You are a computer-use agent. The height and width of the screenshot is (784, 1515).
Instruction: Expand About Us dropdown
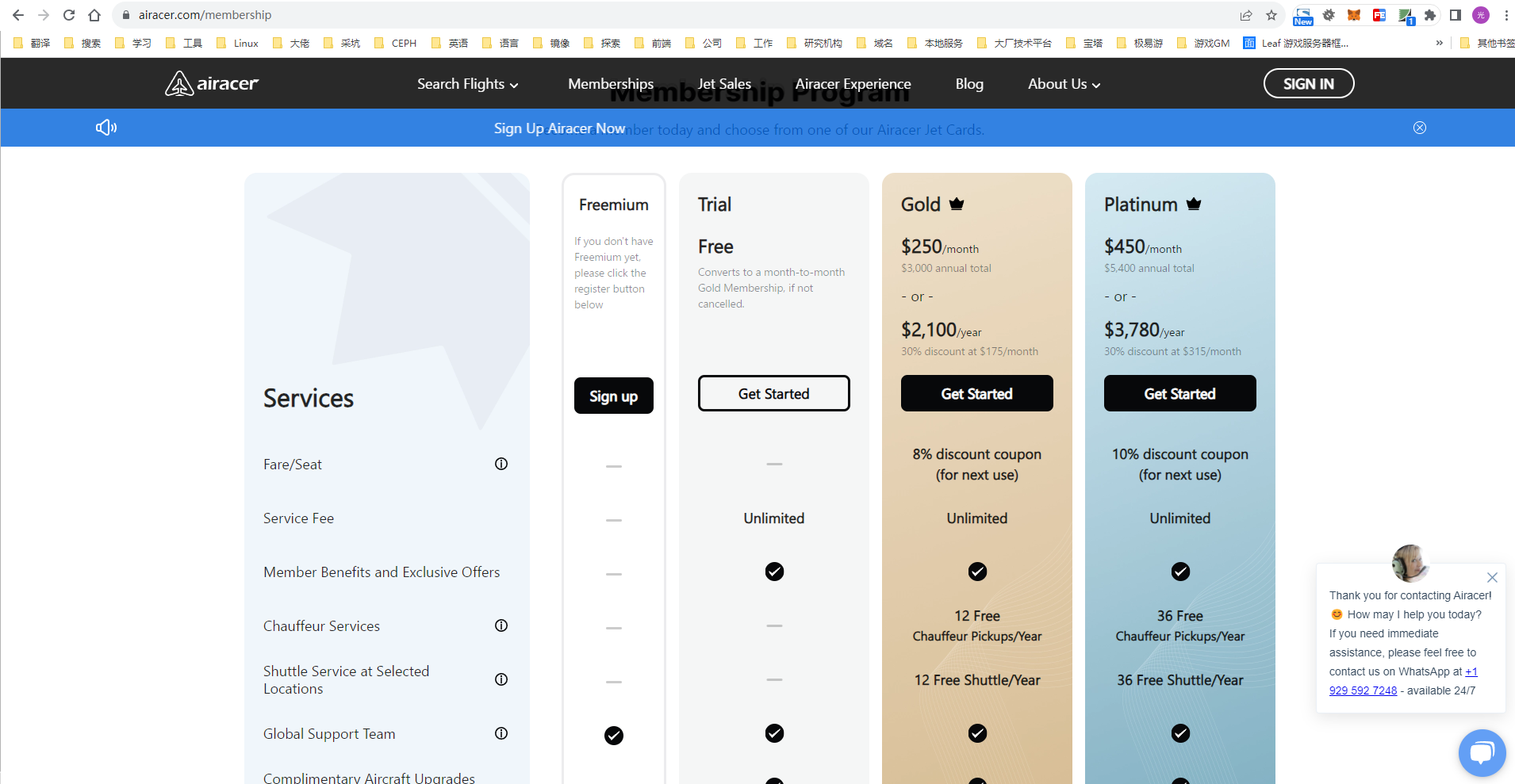(x=1064, y=84)
